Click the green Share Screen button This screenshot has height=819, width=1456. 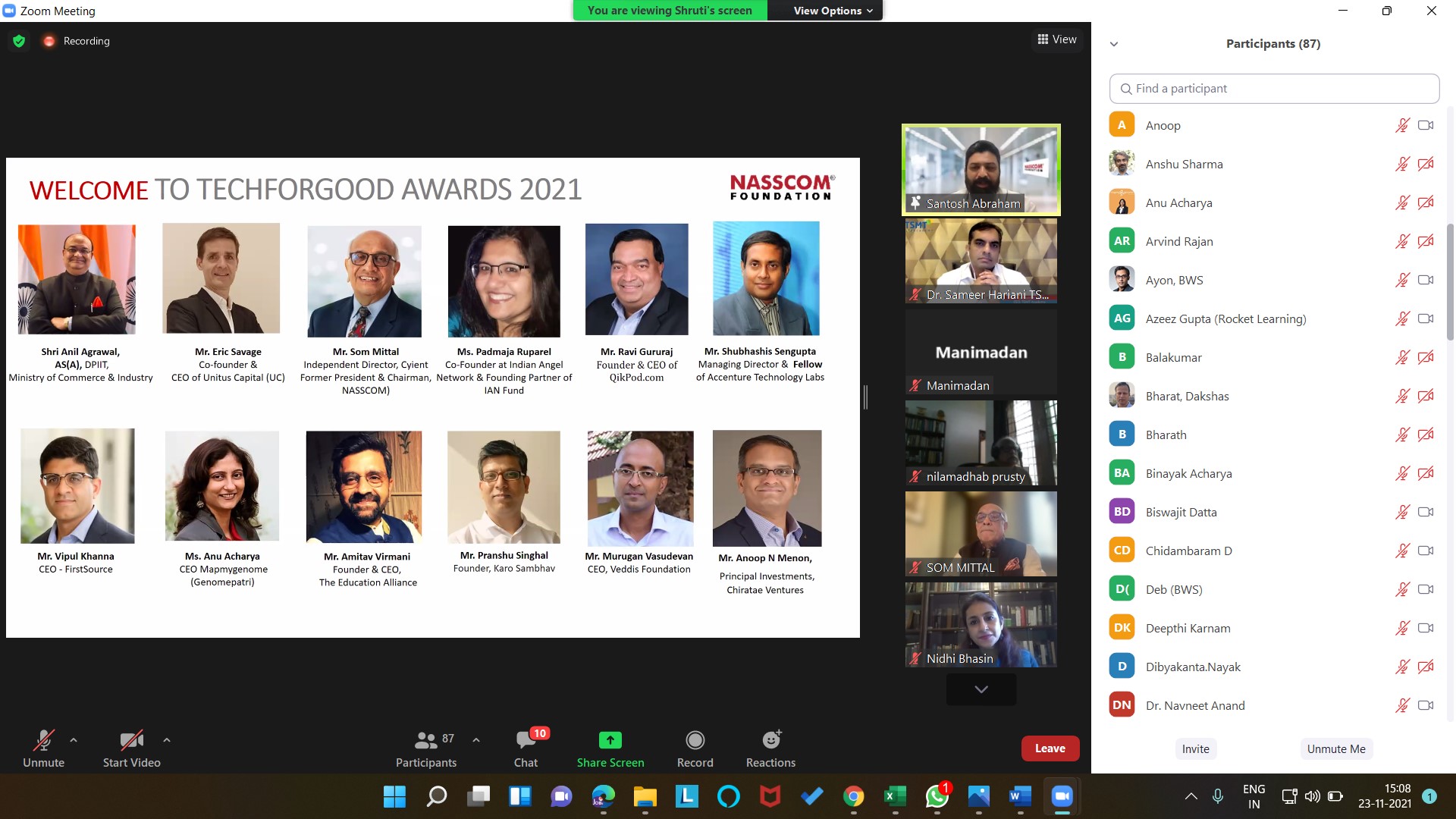point(610,748)
